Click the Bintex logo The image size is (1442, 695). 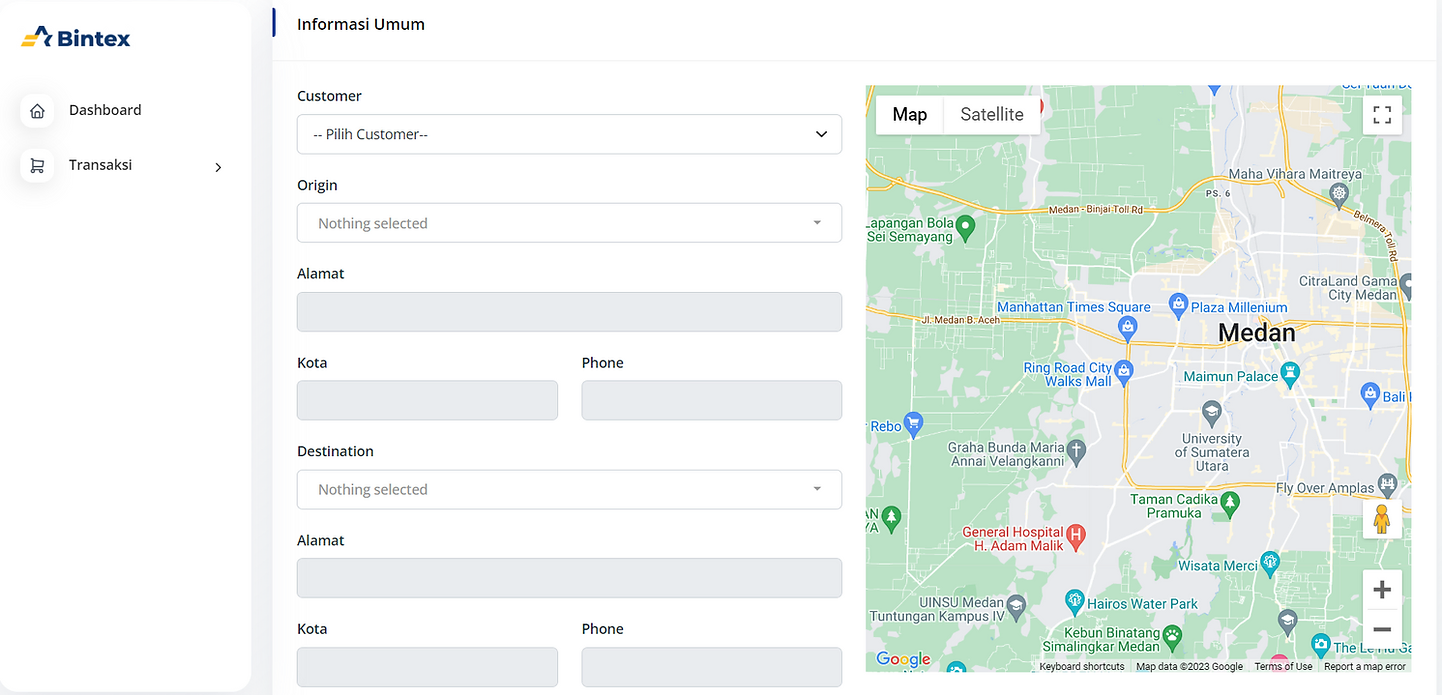click(76, 38)
